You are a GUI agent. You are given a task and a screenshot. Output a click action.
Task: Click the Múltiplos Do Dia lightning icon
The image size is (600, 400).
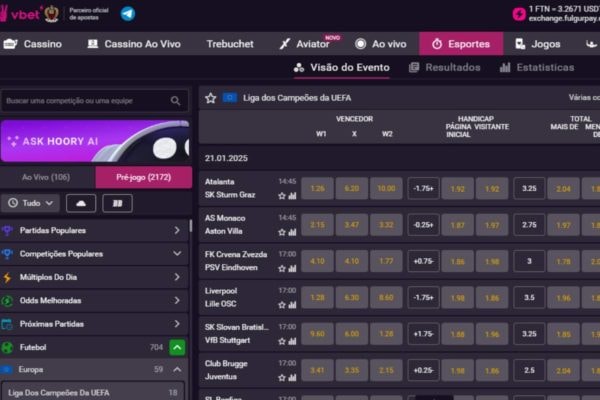point(7,278)
